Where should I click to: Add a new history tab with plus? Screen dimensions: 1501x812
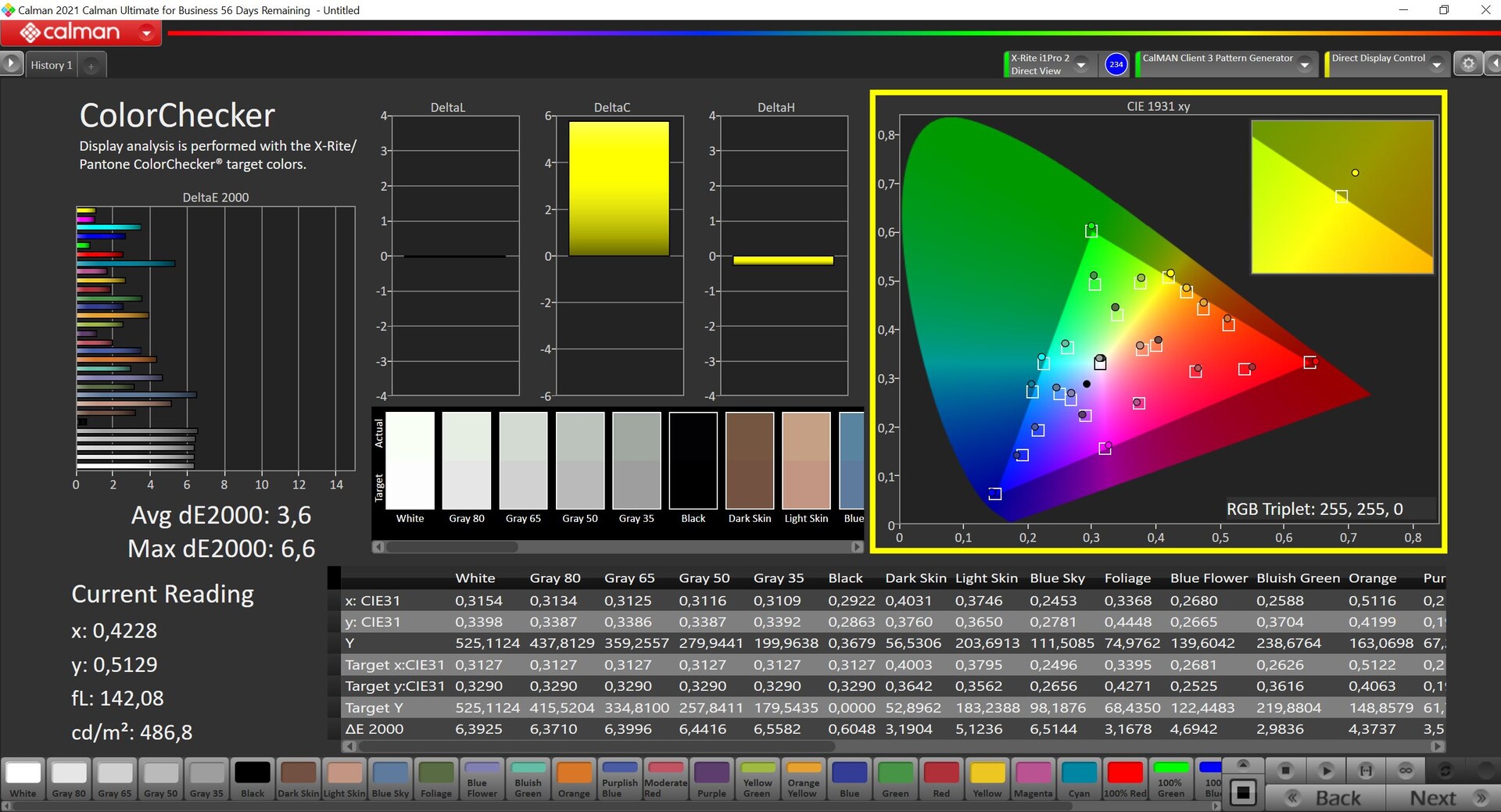pos(91,66)
